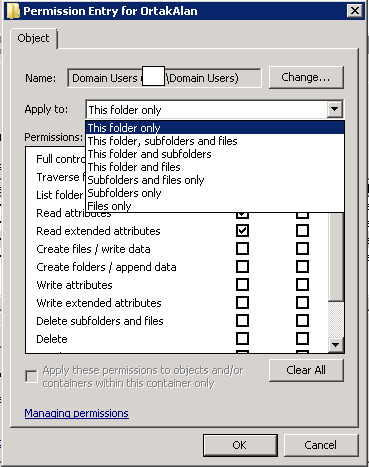This screenshot has width=369, height=467.
Task: Check Deny for Write attributes
Action: pos(302,285)
